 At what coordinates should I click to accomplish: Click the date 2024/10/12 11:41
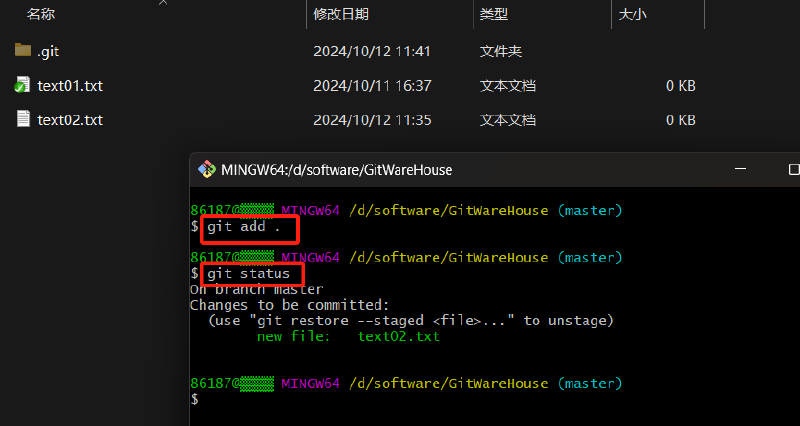[372, 51]
